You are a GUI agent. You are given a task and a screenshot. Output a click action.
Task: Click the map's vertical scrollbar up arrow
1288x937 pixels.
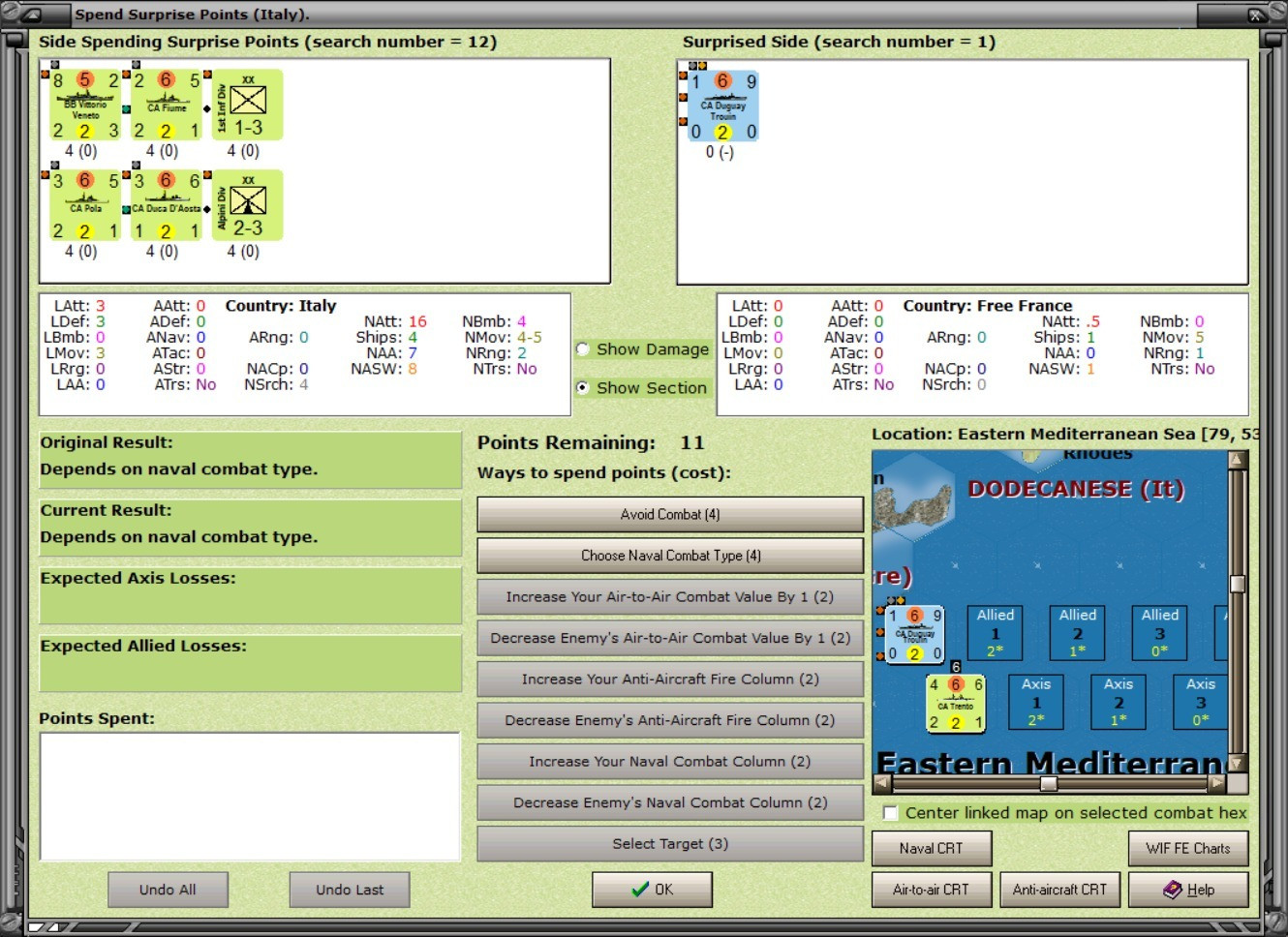pos(1237,460)
